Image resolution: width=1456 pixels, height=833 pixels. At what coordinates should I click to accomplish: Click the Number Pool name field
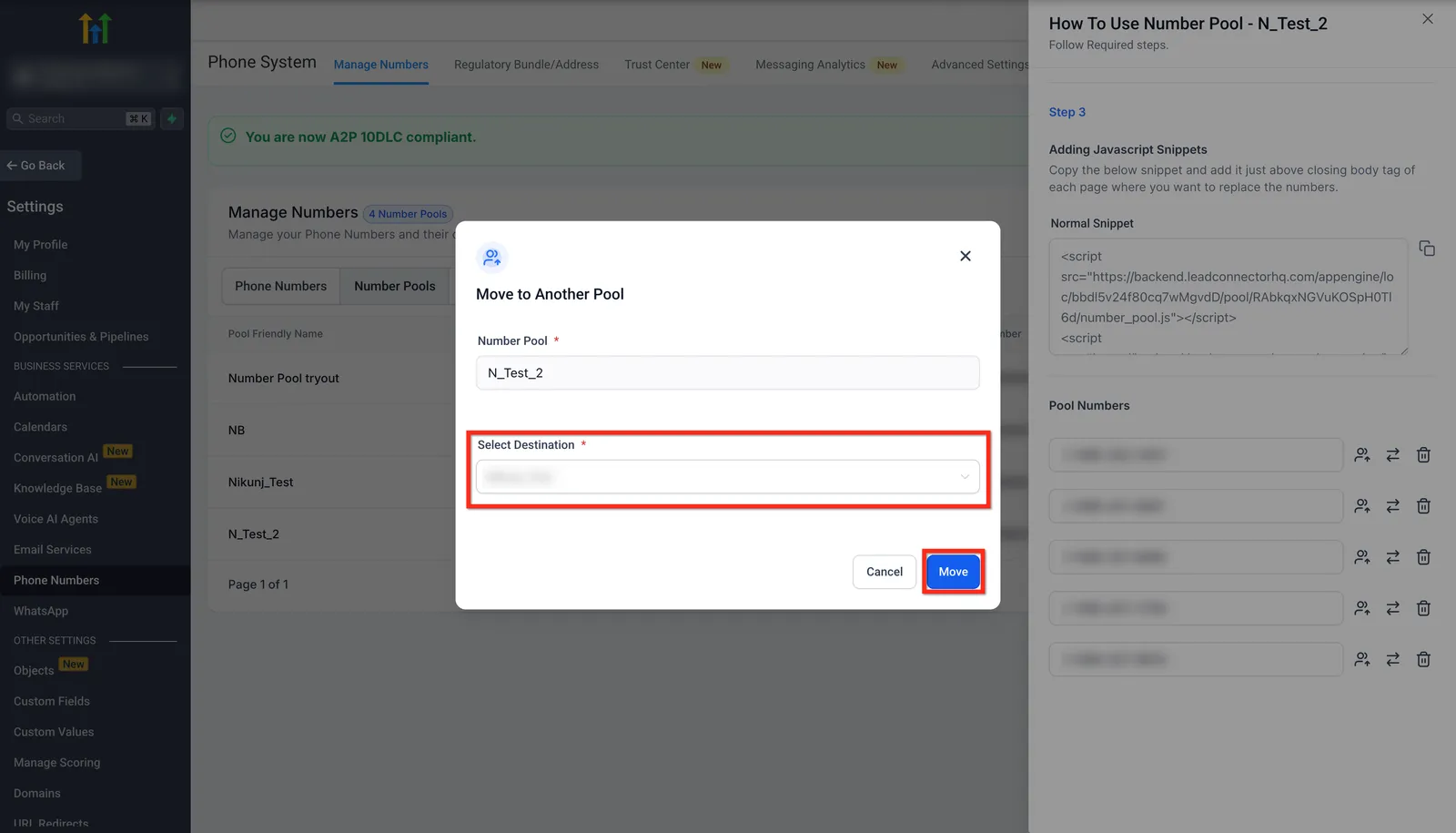click(x=728, y=373)
